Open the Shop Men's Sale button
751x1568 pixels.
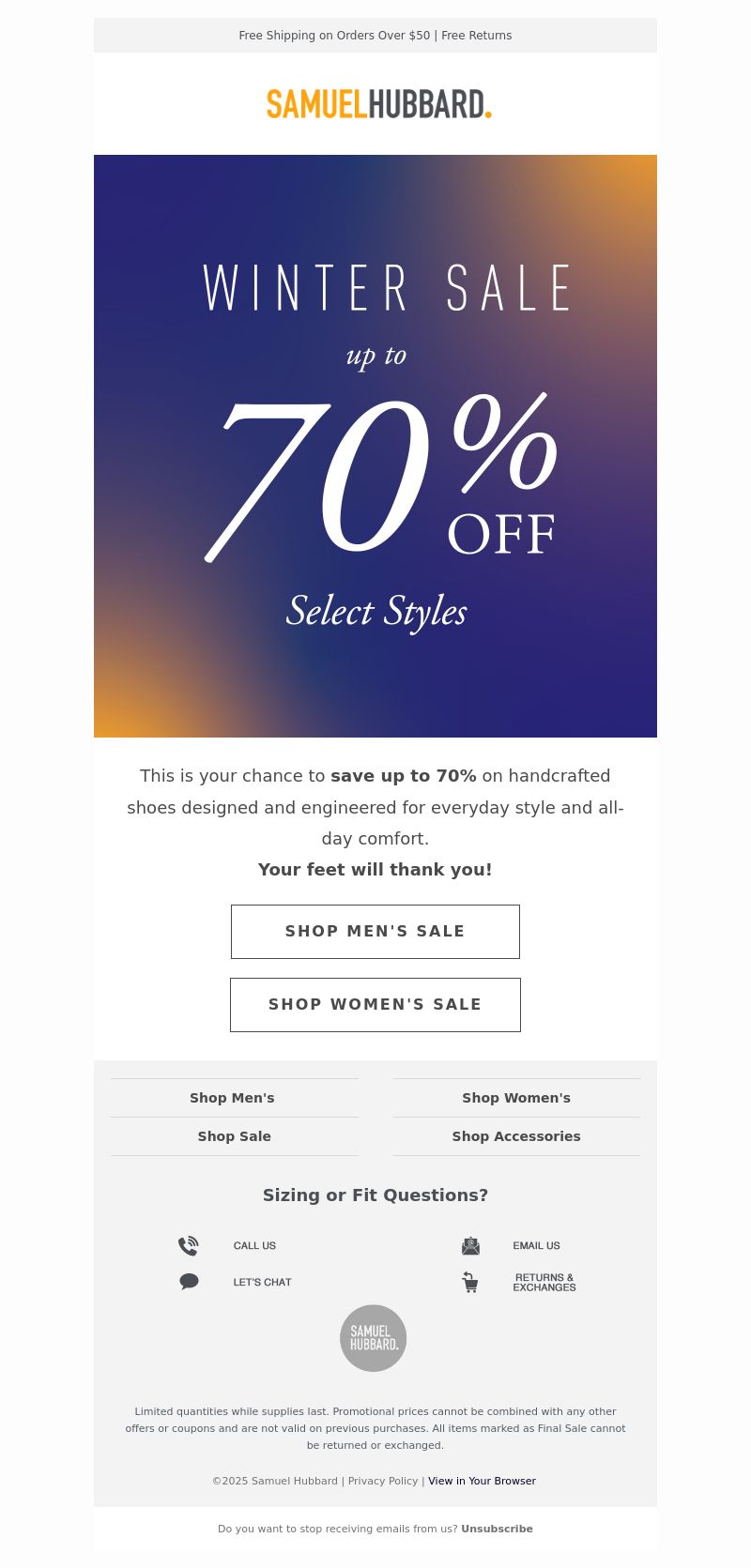pos(375,932)
